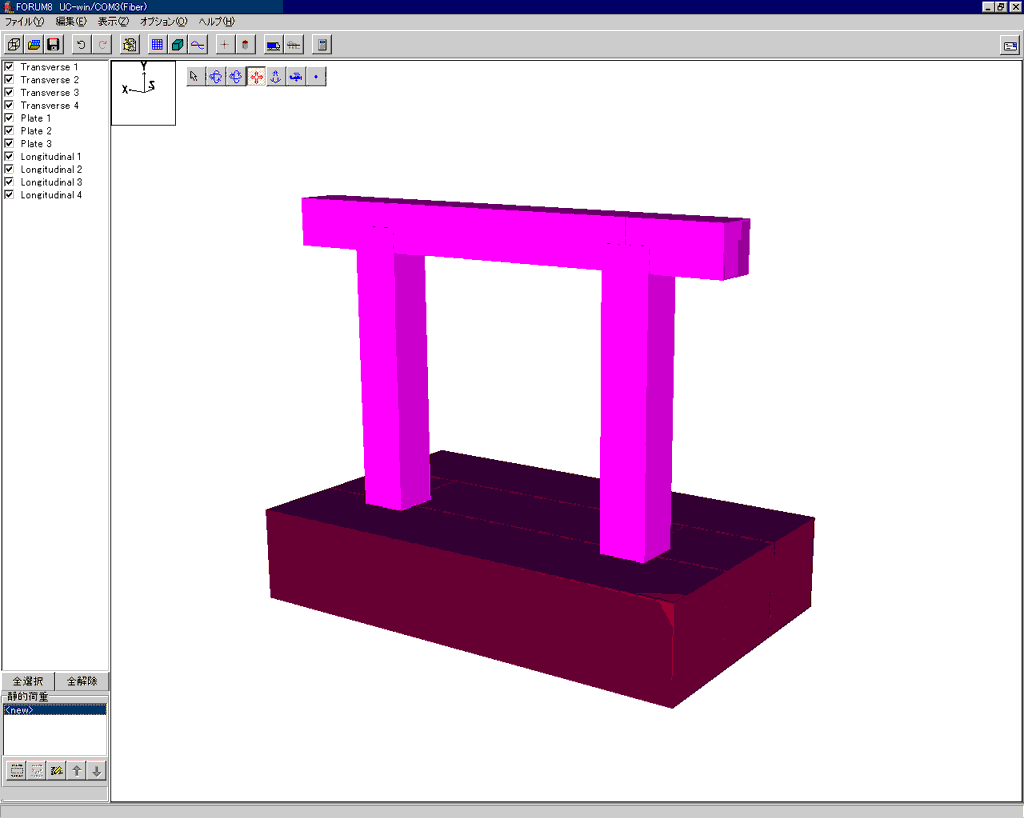Image resolution: width=1024 pixels, height=819 pixels.
Task: Toggle the Plate 2 checkbox
Action: [x=9, y=131]
